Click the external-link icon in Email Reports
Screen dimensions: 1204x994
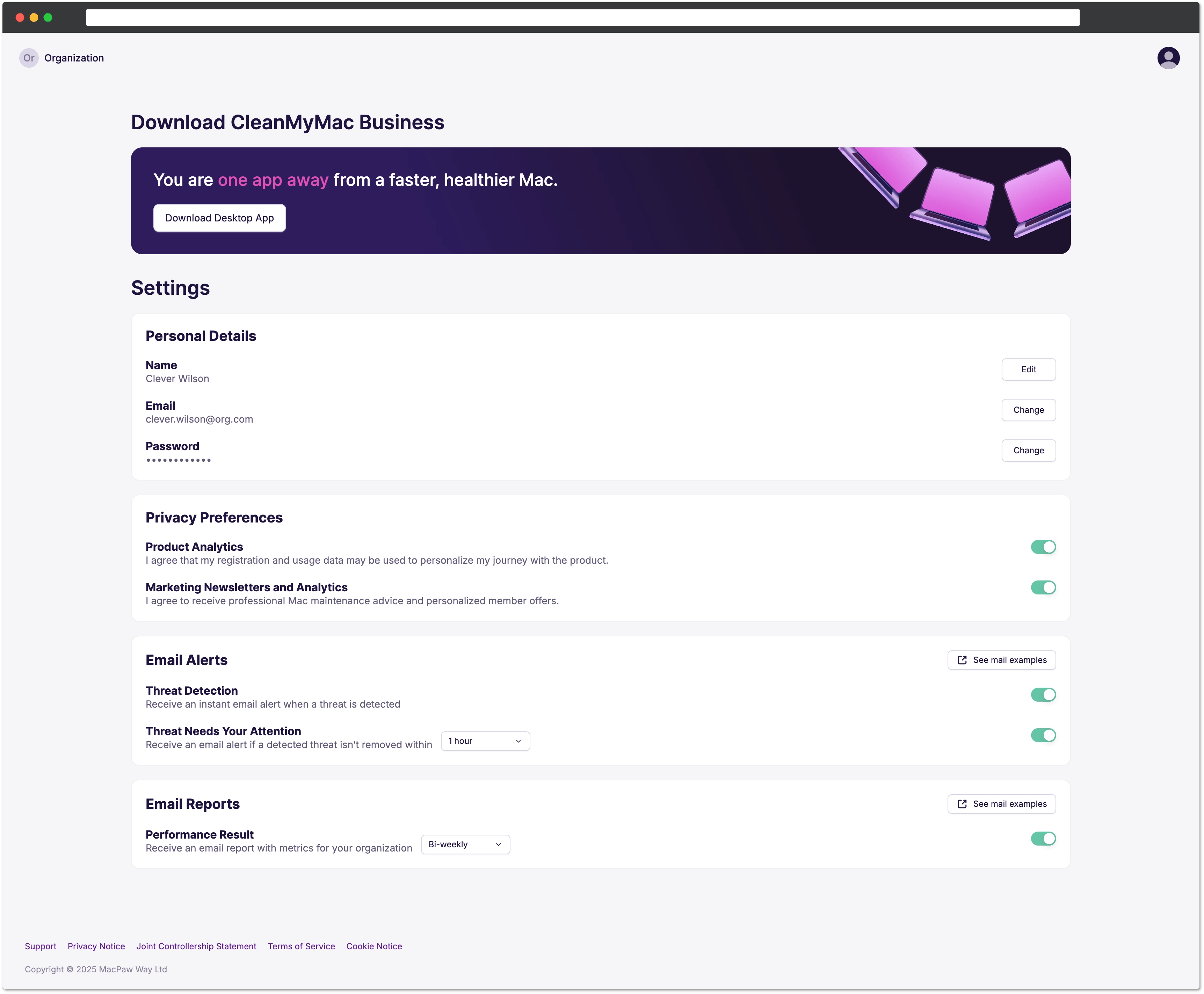click(x=962, y=803)
